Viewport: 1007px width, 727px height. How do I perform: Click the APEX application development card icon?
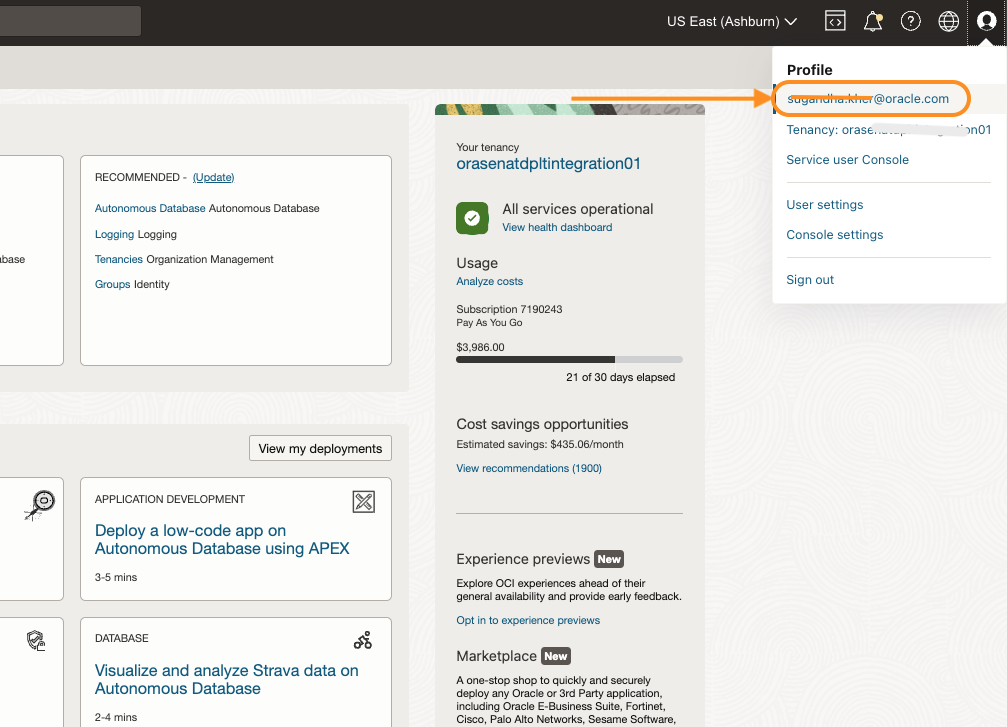click(x=363, y=502)
